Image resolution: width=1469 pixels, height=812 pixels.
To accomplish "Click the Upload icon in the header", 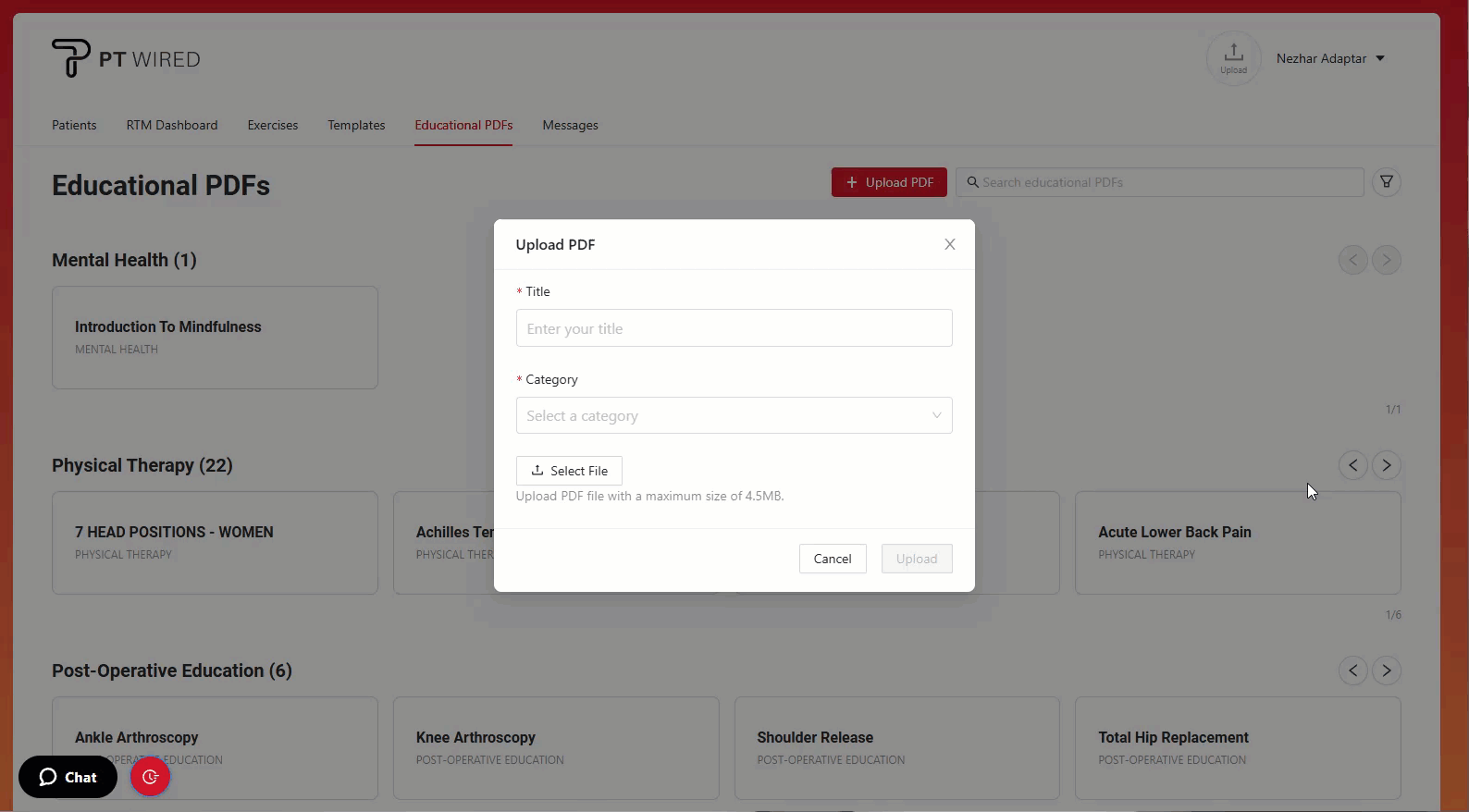I will pyautogui.click(x=1233, y=58).
